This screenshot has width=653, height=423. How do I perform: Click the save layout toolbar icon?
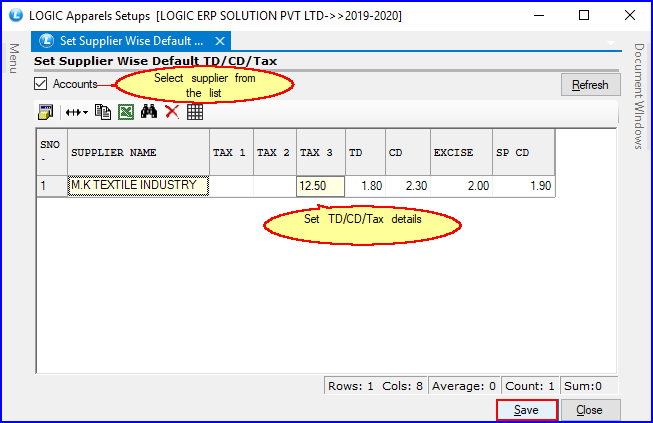pos(45,112)
